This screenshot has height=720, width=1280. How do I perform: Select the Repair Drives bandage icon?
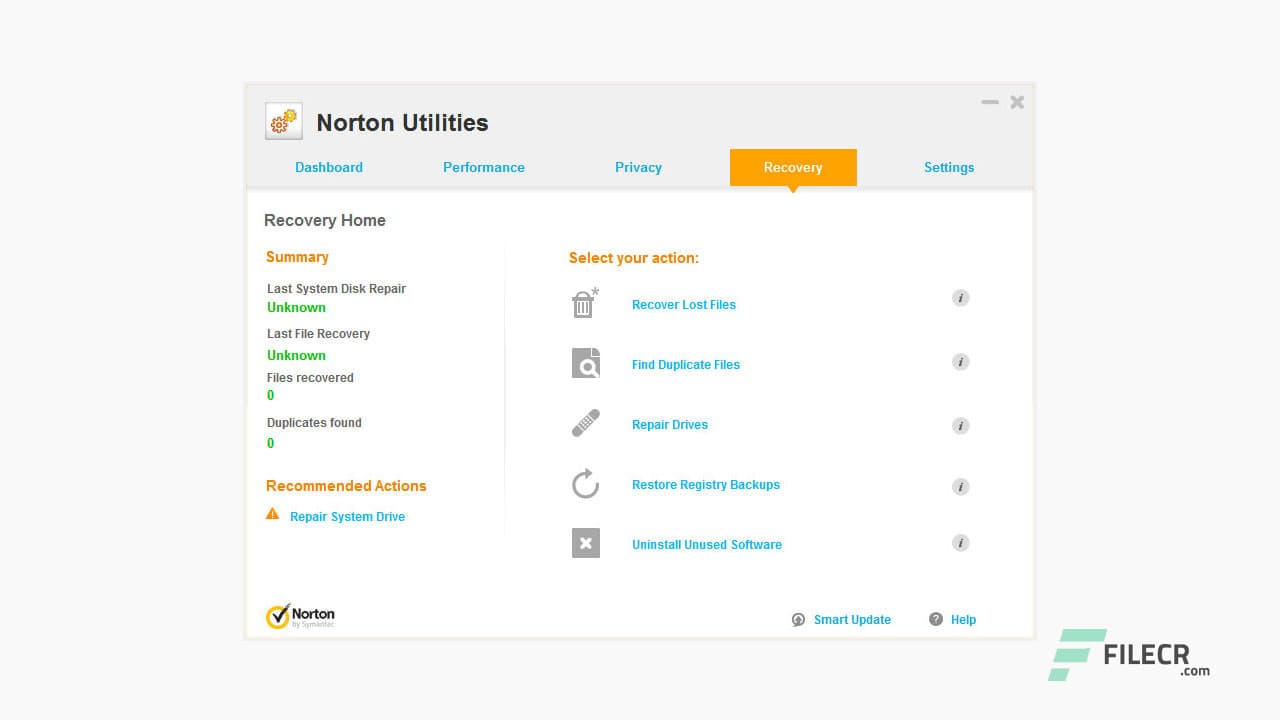click(586, 423)
